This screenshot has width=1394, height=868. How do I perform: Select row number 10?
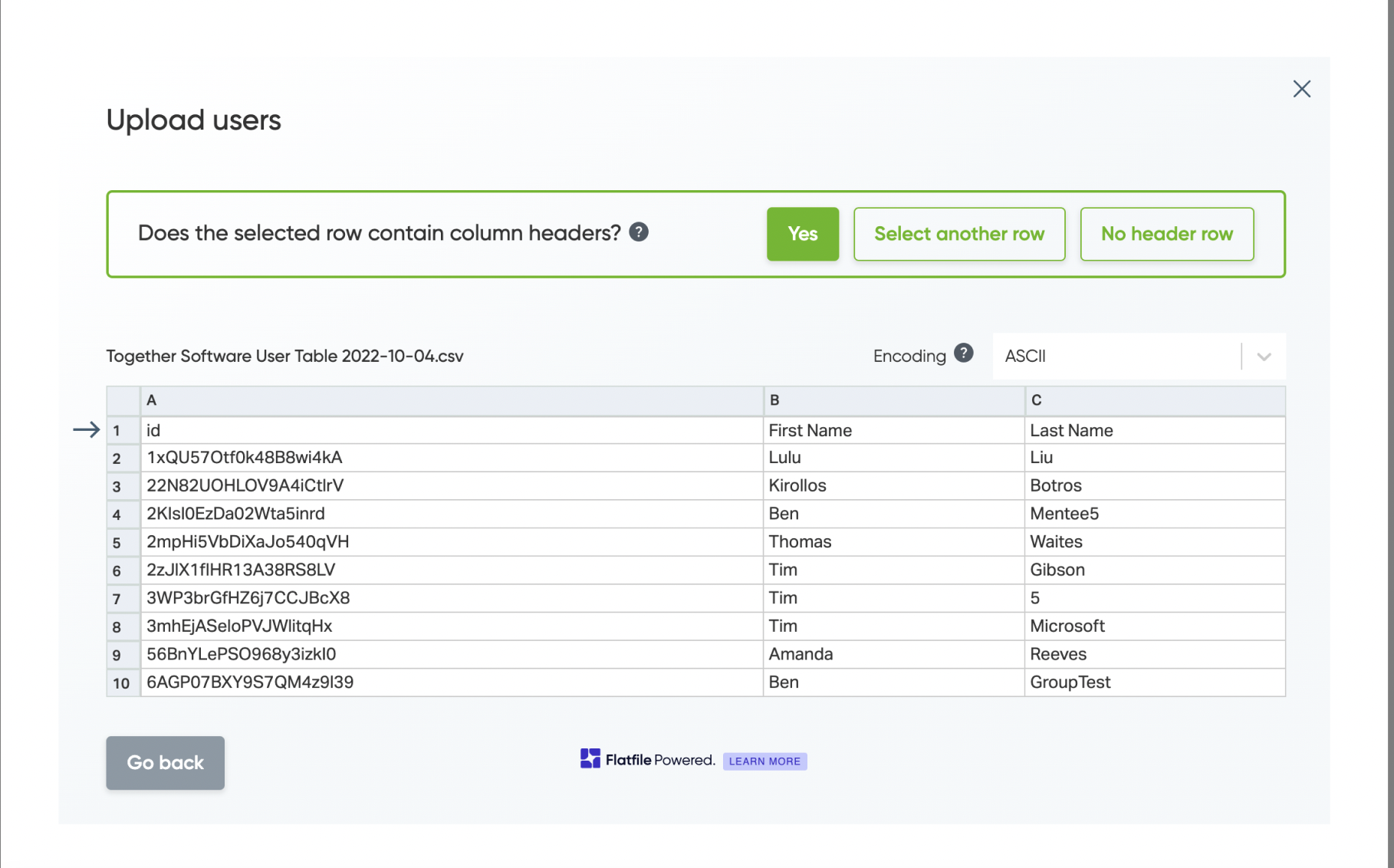tap(123, 683)
